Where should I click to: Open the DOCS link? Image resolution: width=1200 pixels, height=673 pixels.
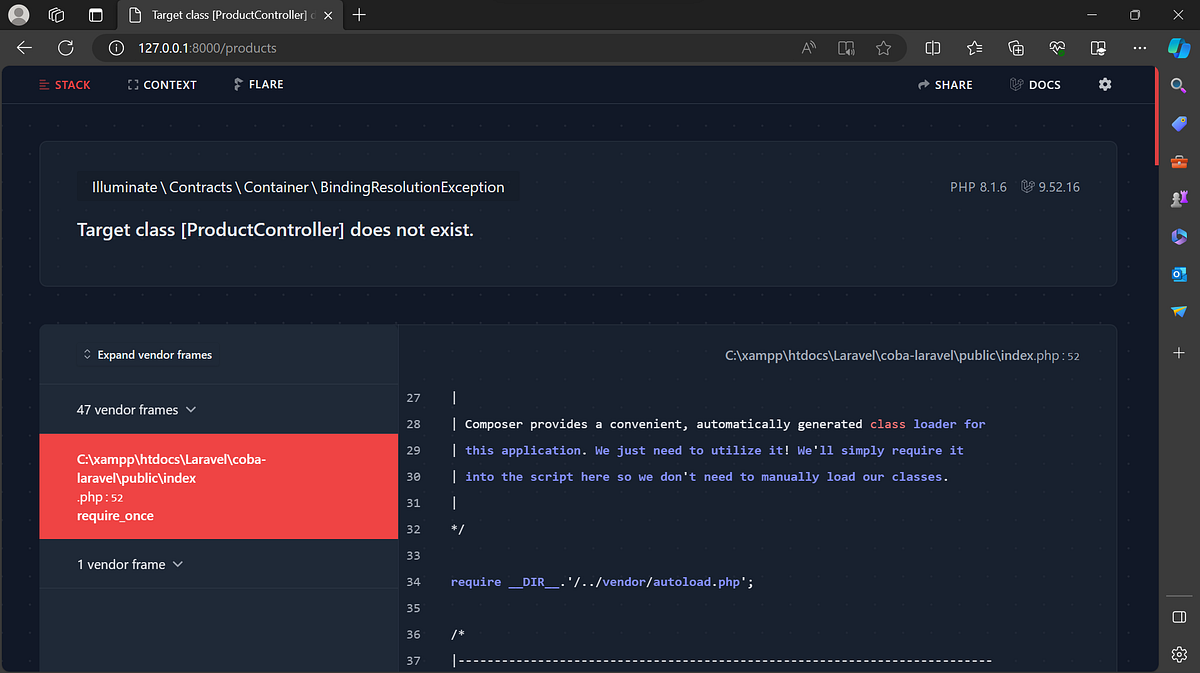[x=1035, y=85]
